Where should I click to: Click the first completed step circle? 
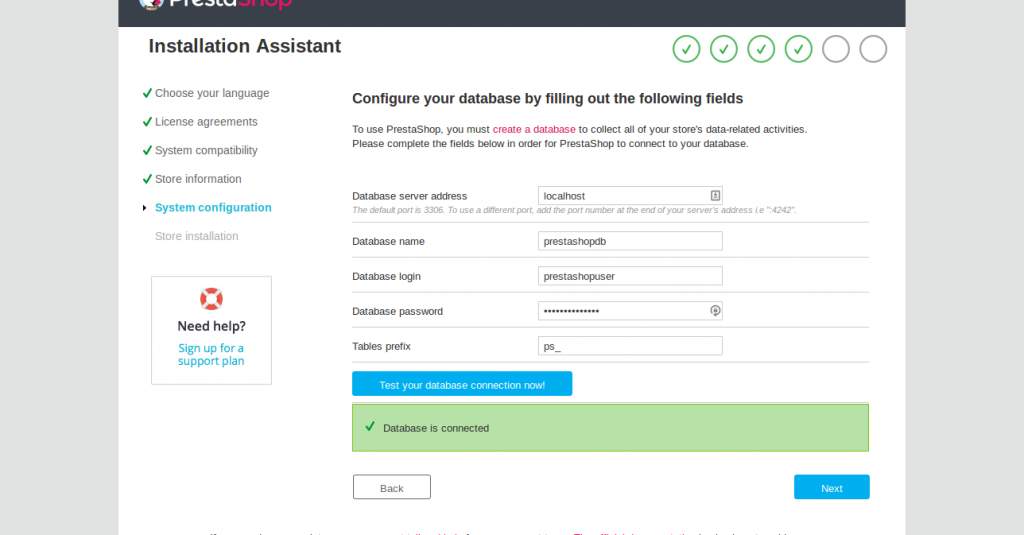[x=686, y=49]
